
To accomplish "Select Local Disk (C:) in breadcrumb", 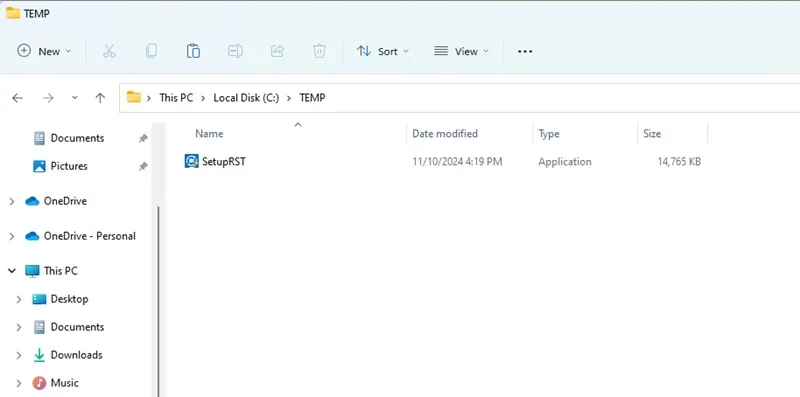I will 246,97.
